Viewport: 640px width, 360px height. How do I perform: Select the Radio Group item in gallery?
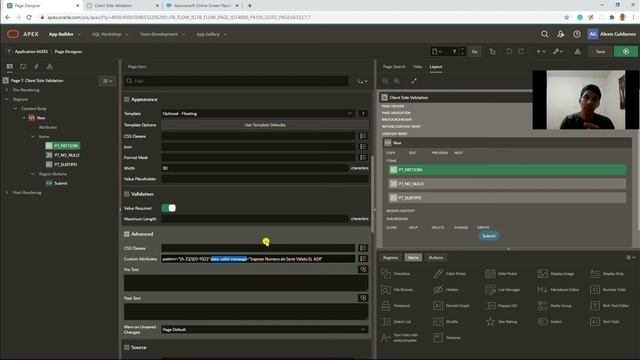pyautogui.click(x=555, y=305)
